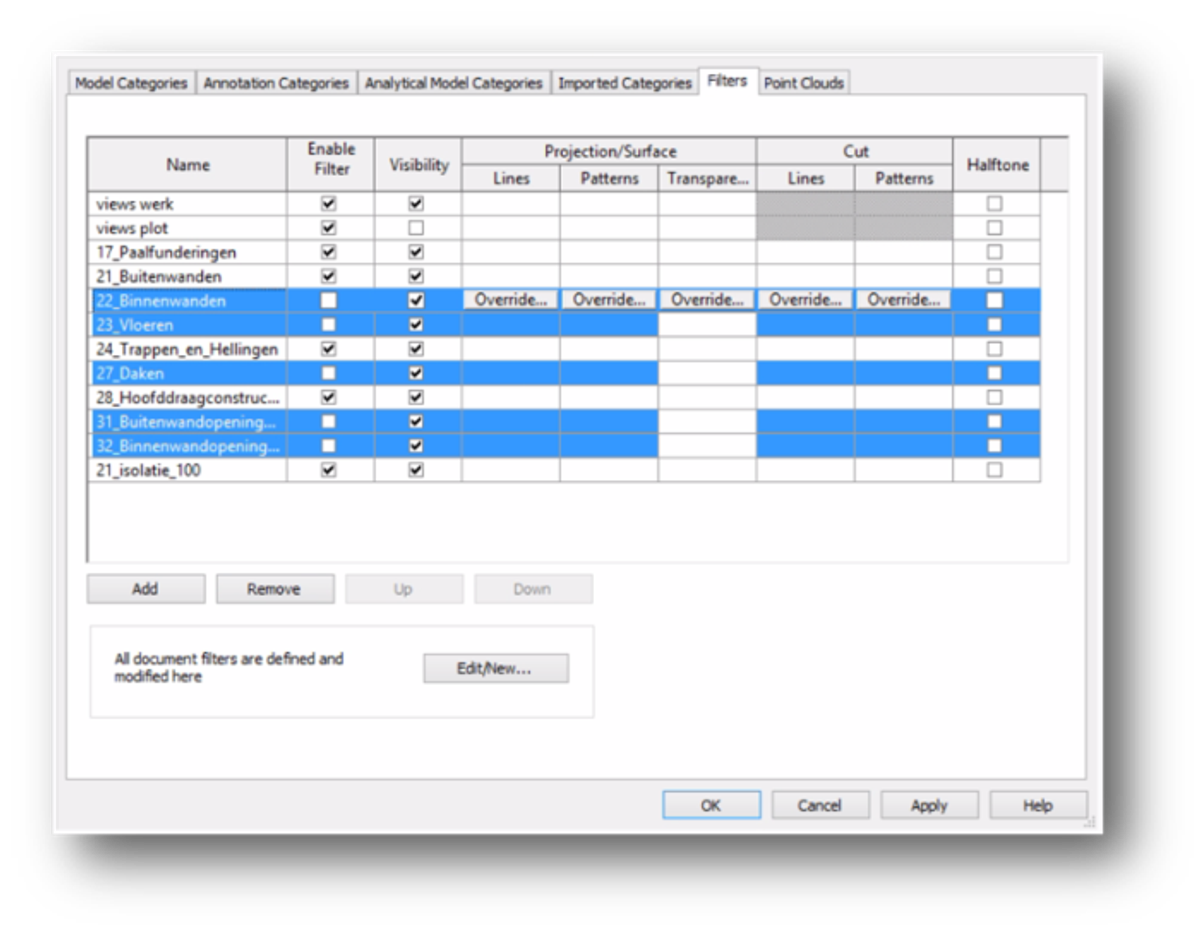Image resolution: width=1200 pixels, height=933 pixels.
Task: Open Projection Patterns Override for 22_Binnenwanden
Action: click(x=609, y=300)
